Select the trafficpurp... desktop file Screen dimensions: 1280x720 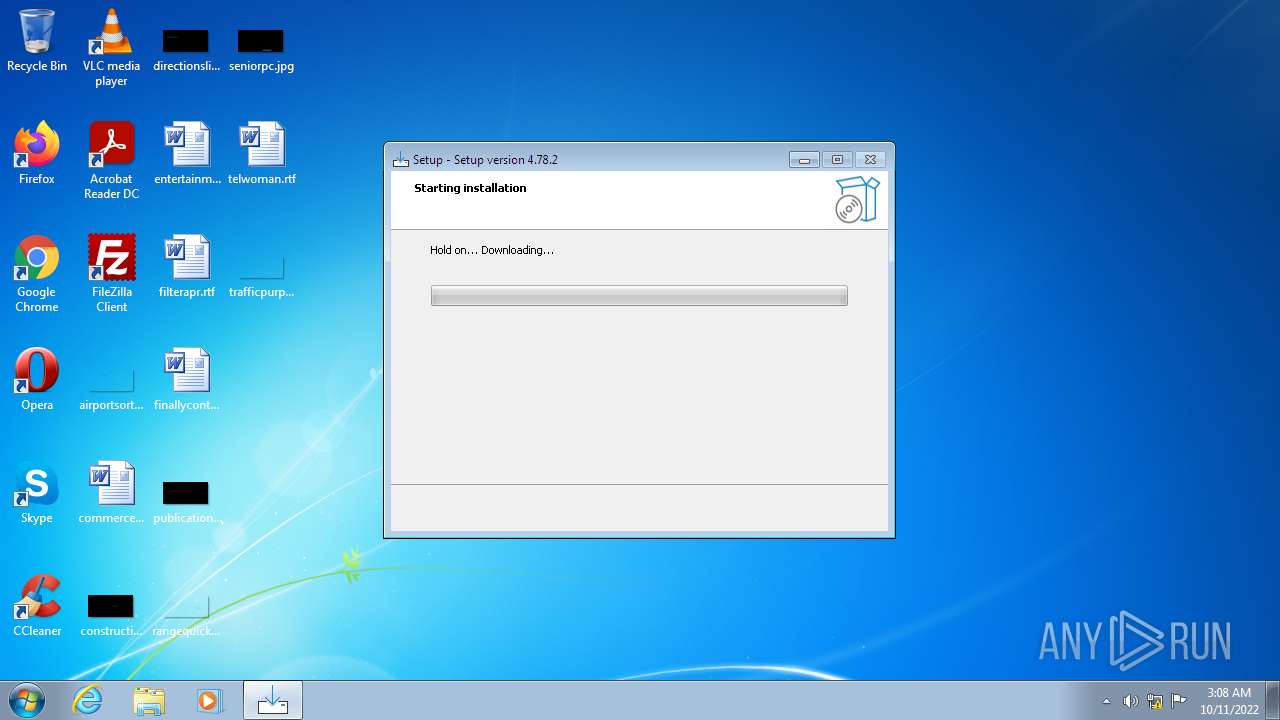(x=261, y=277)
